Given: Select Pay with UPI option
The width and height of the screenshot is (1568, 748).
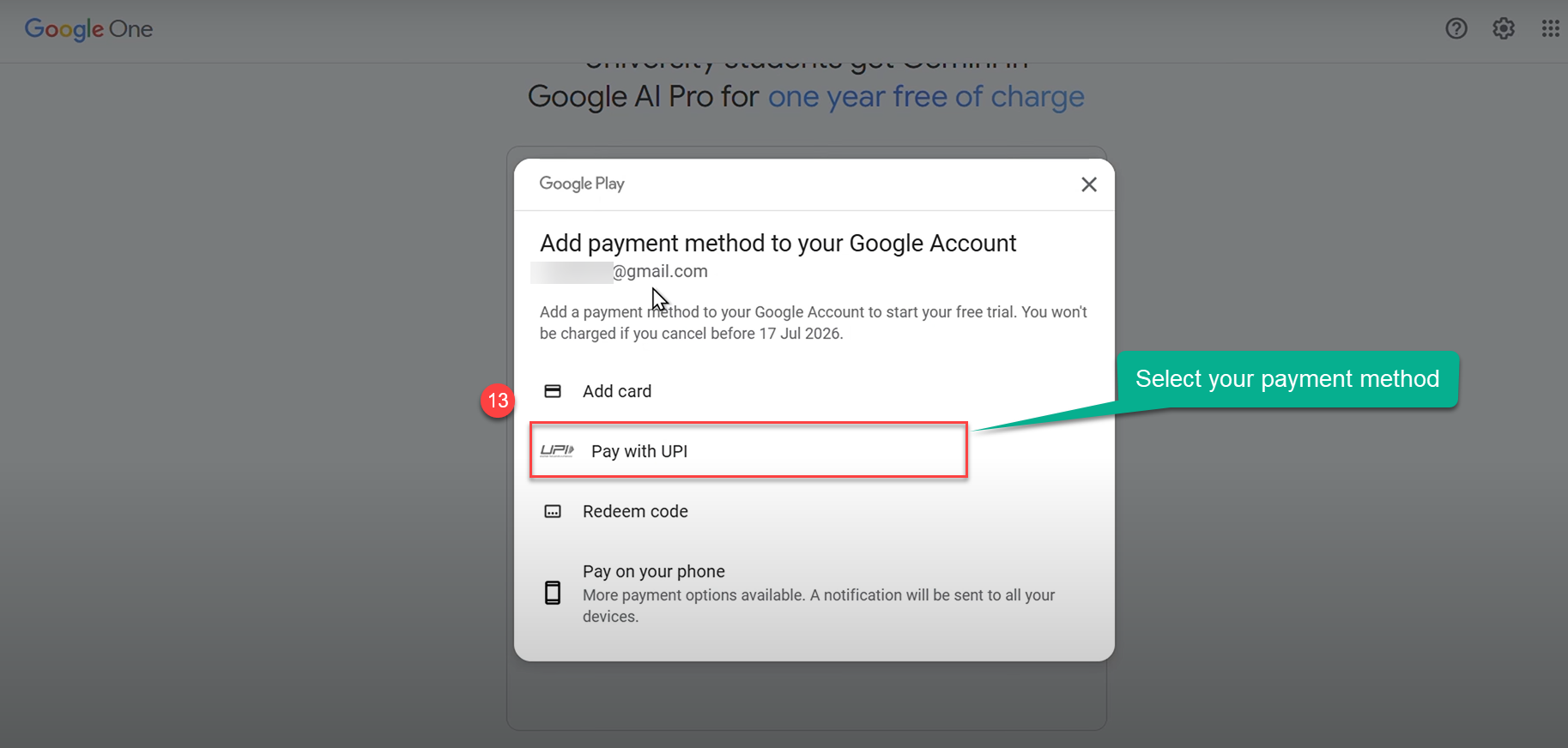Looking at the screenshot, I should click(x=748, y=450).
